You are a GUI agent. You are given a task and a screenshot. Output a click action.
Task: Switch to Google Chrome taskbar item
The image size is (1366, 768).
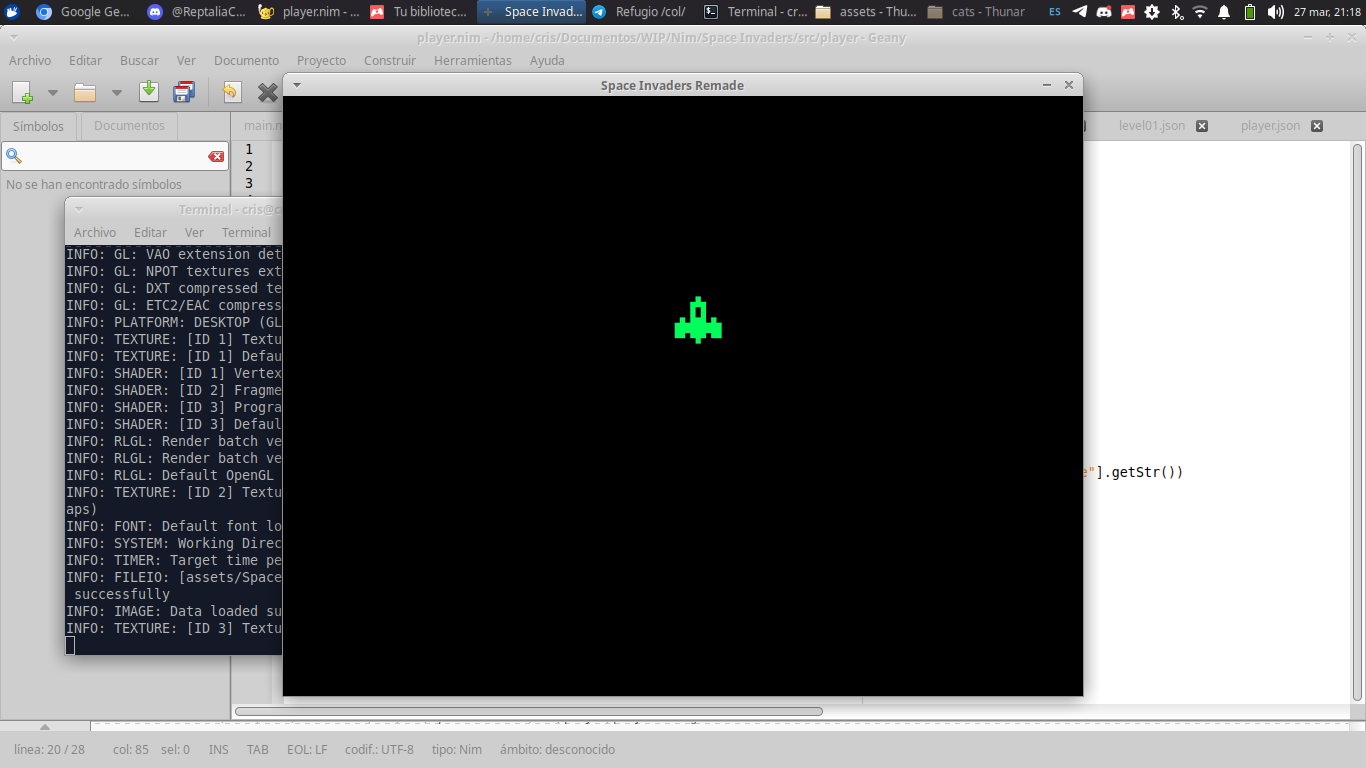coord(83,12)
